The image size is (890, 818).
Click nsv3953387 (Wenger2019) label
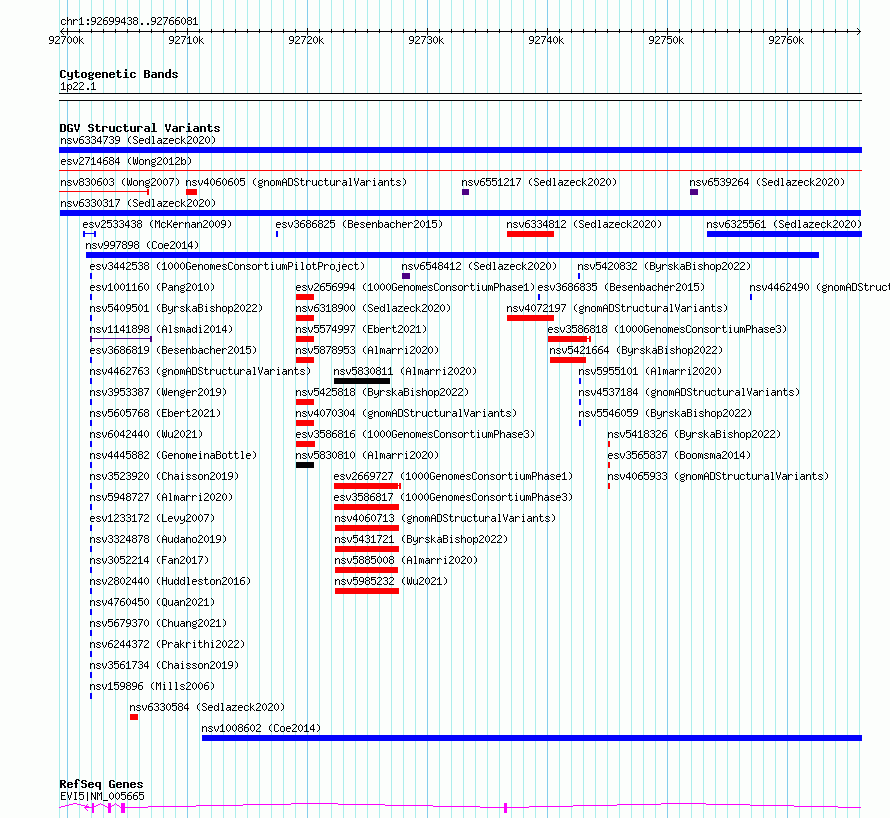coord(158,392)
